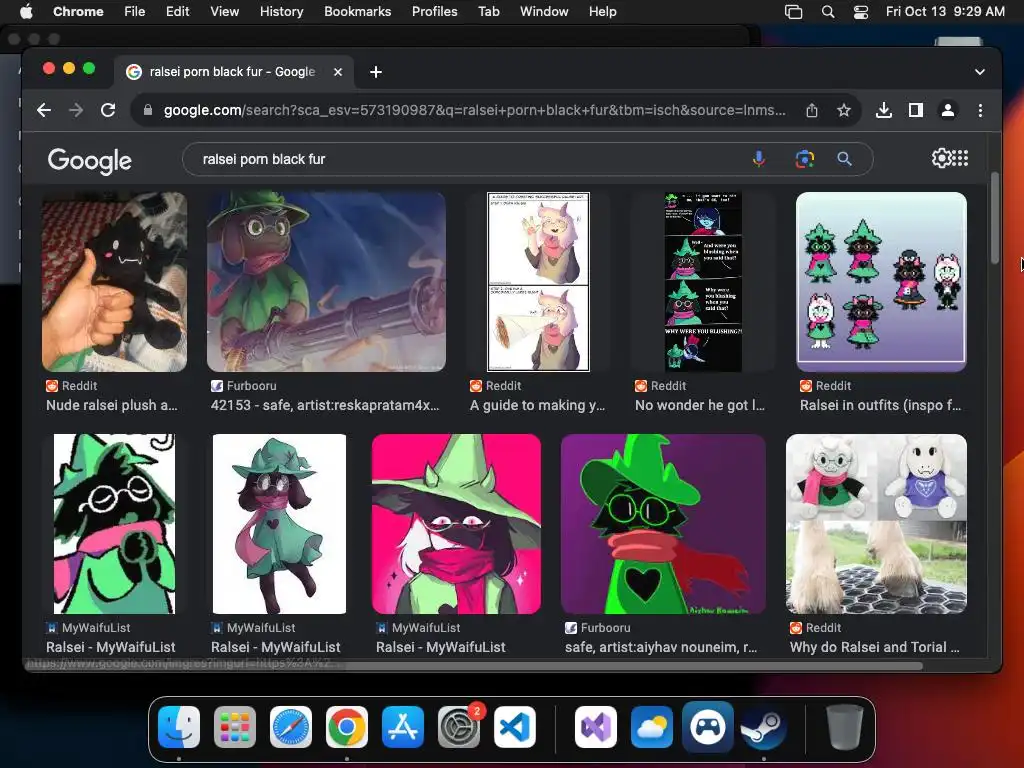The width and height of the screenshot is (1024, 768).
Task: Open the Apple menu
Action: click(26, 11)
